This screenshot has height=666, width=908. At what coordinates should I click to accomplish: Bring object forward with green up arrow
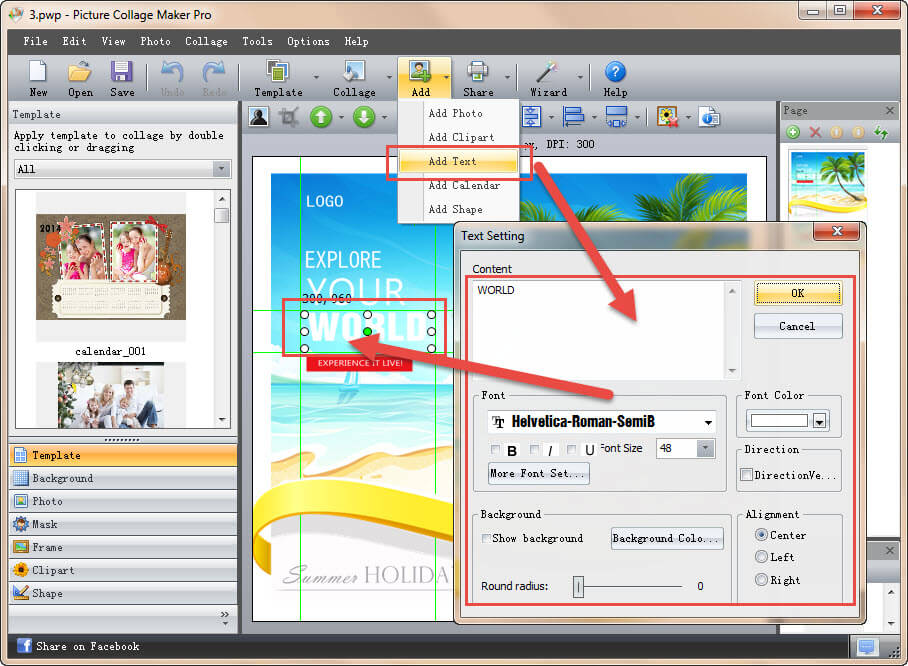pyautogui.click(x=321, y=118)
